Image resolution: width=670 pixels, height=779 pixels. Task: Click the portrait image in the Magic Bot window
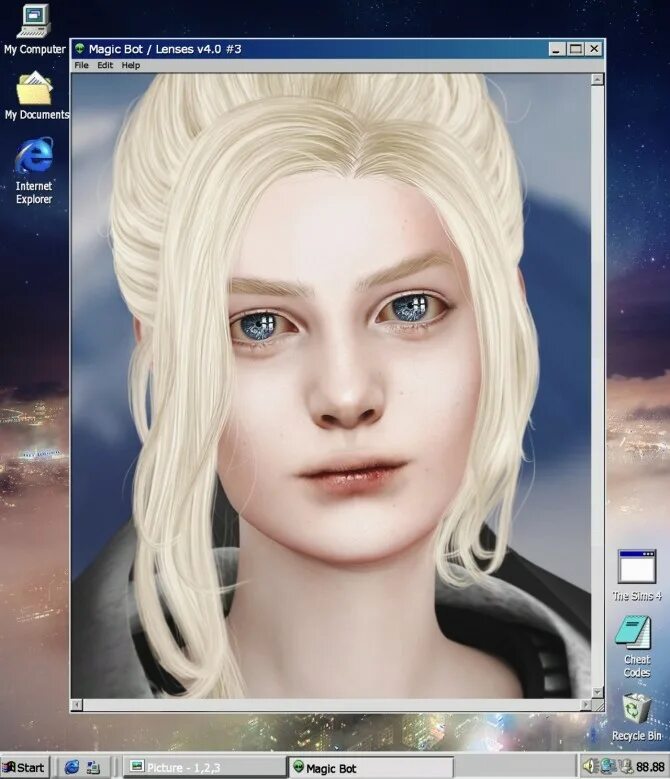pyautogui.click(x=331, y=386)
